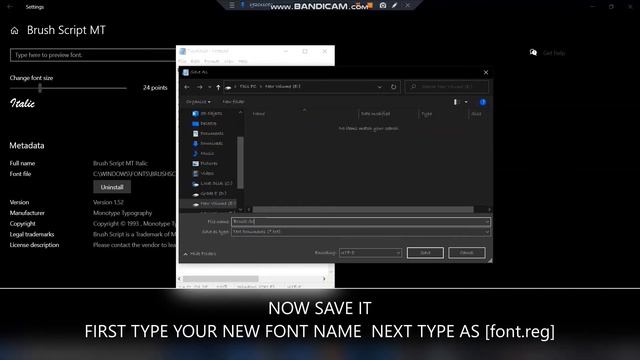Screen dimensions: 640x360
Task: Close the Save As dialog
Action: point(486,72)
